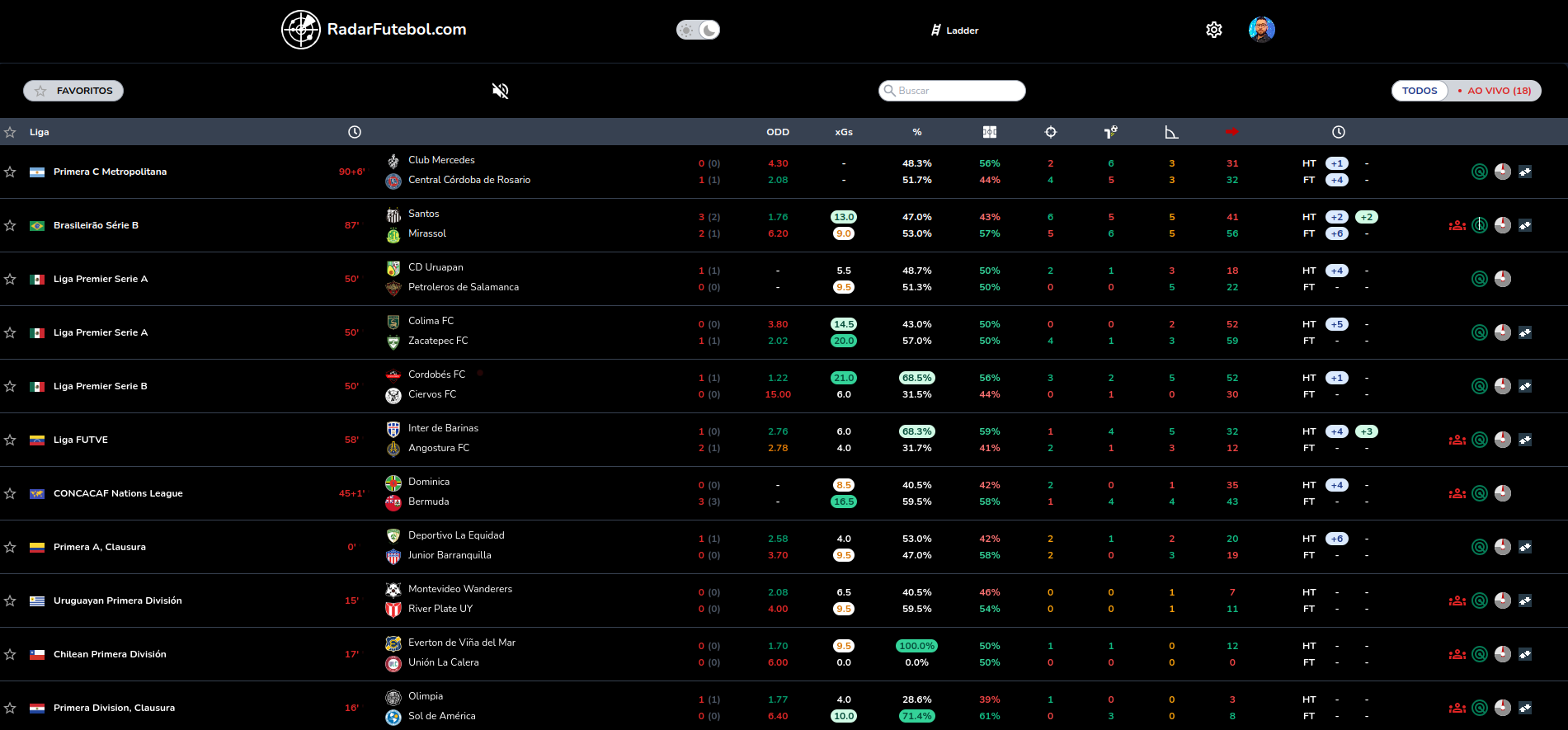Favorite the Uruguayan Primera División match

pyautogui.click(x=10, y=600)
